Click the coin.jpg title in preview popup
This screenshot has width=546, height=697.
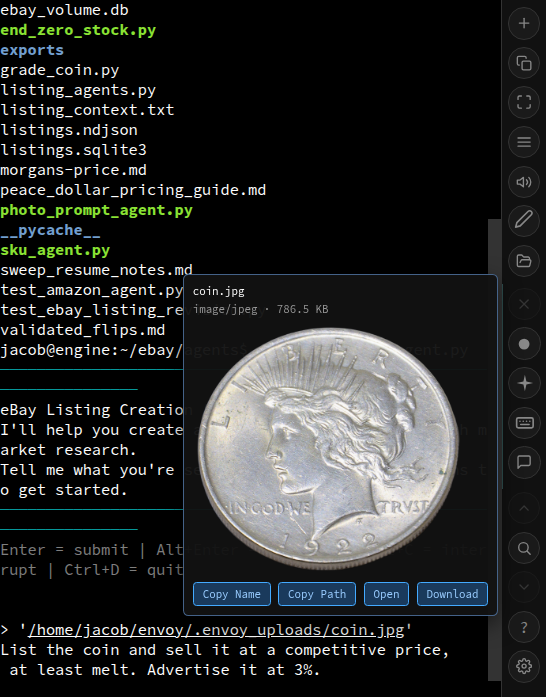click(x=218, y=291)
